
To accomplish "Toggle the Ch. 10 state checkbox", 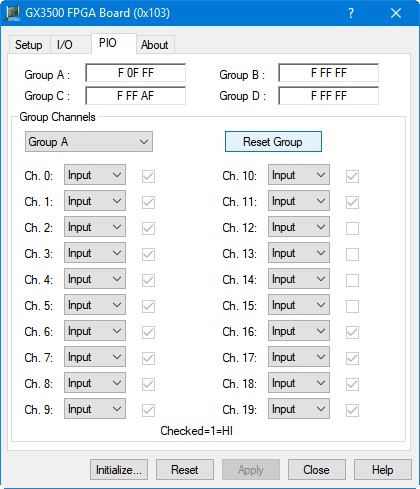I will click(x=352, y=176).
